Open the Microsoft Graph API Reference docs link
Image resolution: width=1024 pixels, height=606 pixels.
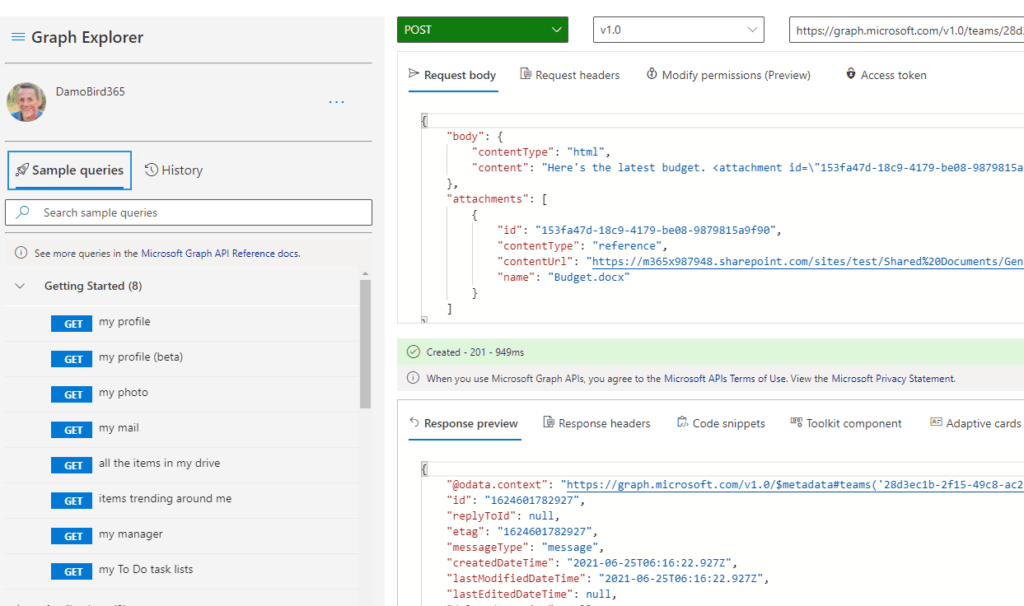[220, 253]
